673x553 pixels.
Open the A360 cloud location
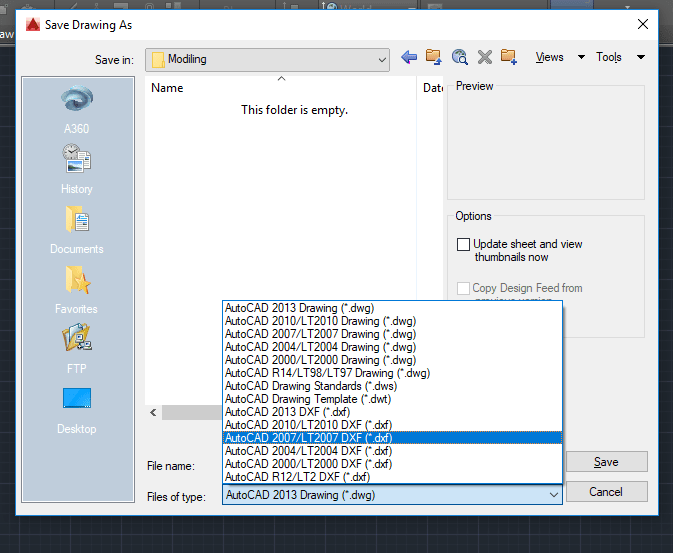pos(77,109)
